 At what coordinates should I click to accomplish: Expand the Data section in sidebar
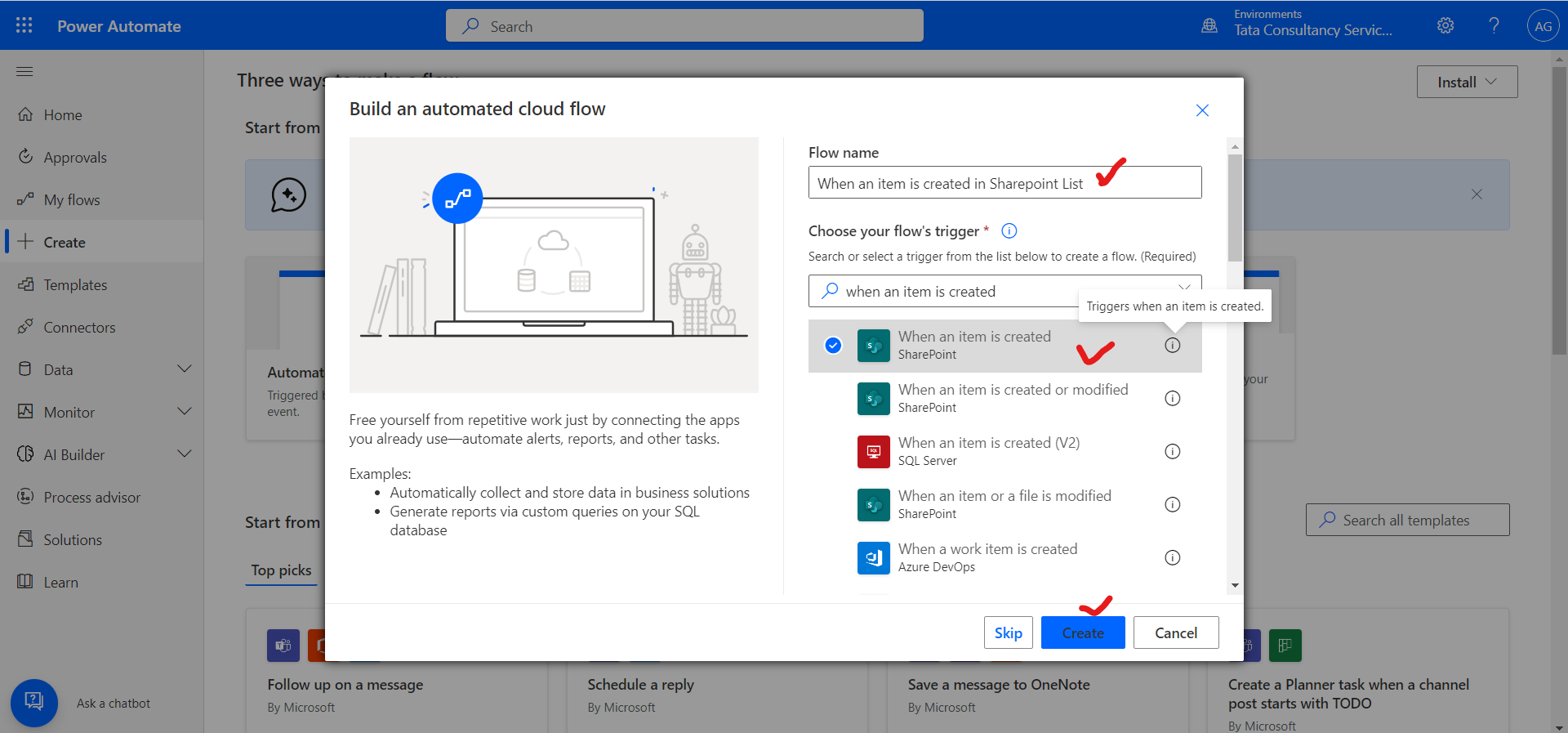[185, 369]
